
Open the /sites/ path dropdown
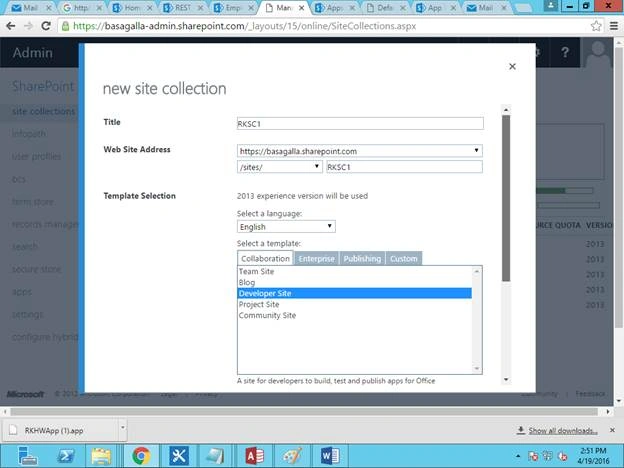280,167
